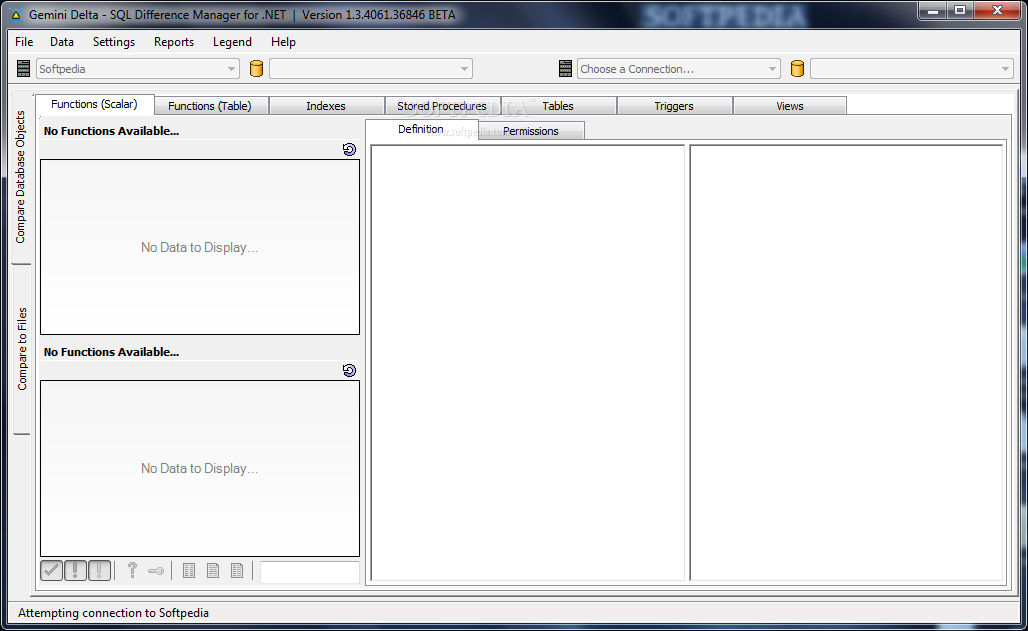Click the status text 'Attempting connection to Softpedia'
The image size is (1028, 631).
coord(113,613)
